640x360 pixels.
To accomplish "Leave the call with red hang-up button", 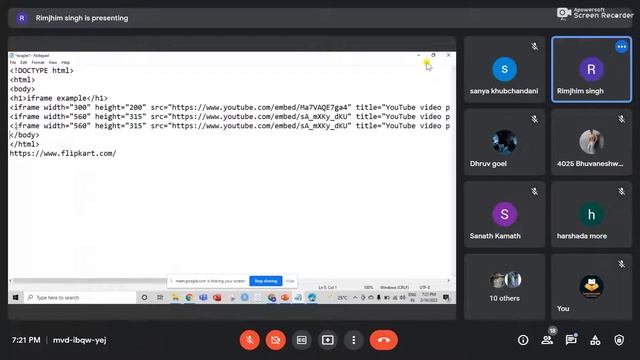I will point(384,340).
